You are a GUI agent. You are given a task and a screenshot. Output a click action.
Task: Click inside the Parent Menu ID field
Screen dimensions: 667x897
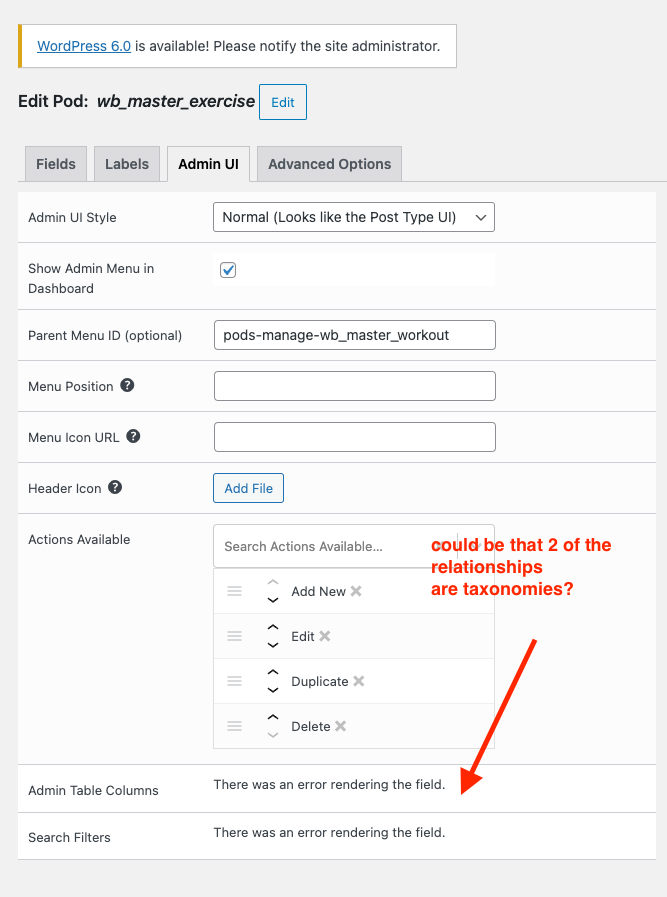[353, 335]
